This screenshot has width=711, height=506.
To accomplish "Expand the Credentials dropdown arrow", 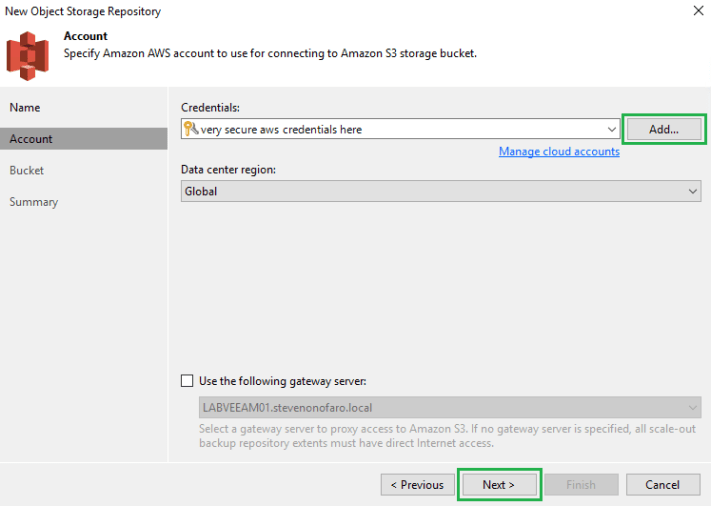I will click(612, 129).
